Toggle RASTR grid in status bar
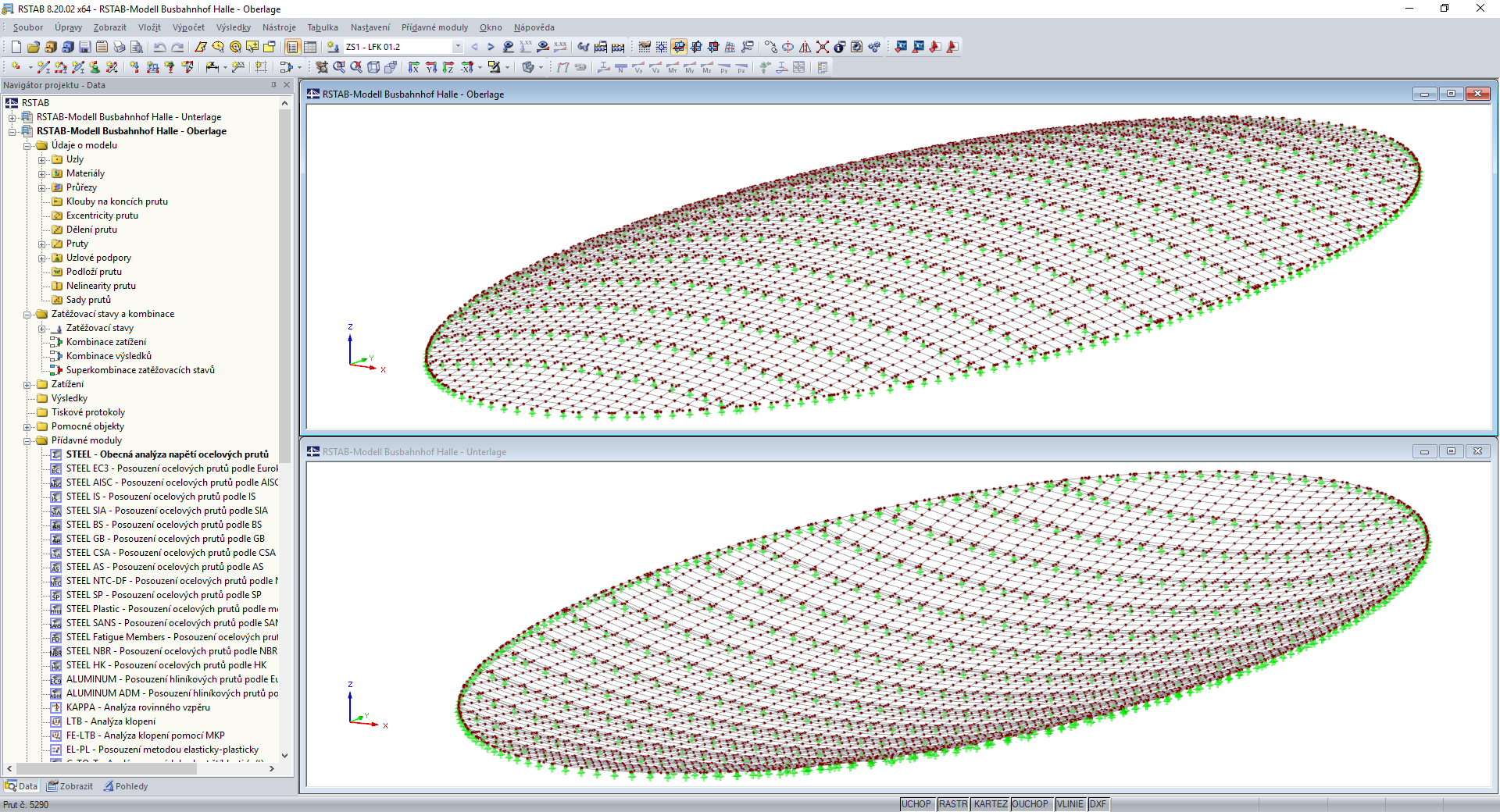The width and height of the screenshot is (1500, 812). click(x=953, y=804)
